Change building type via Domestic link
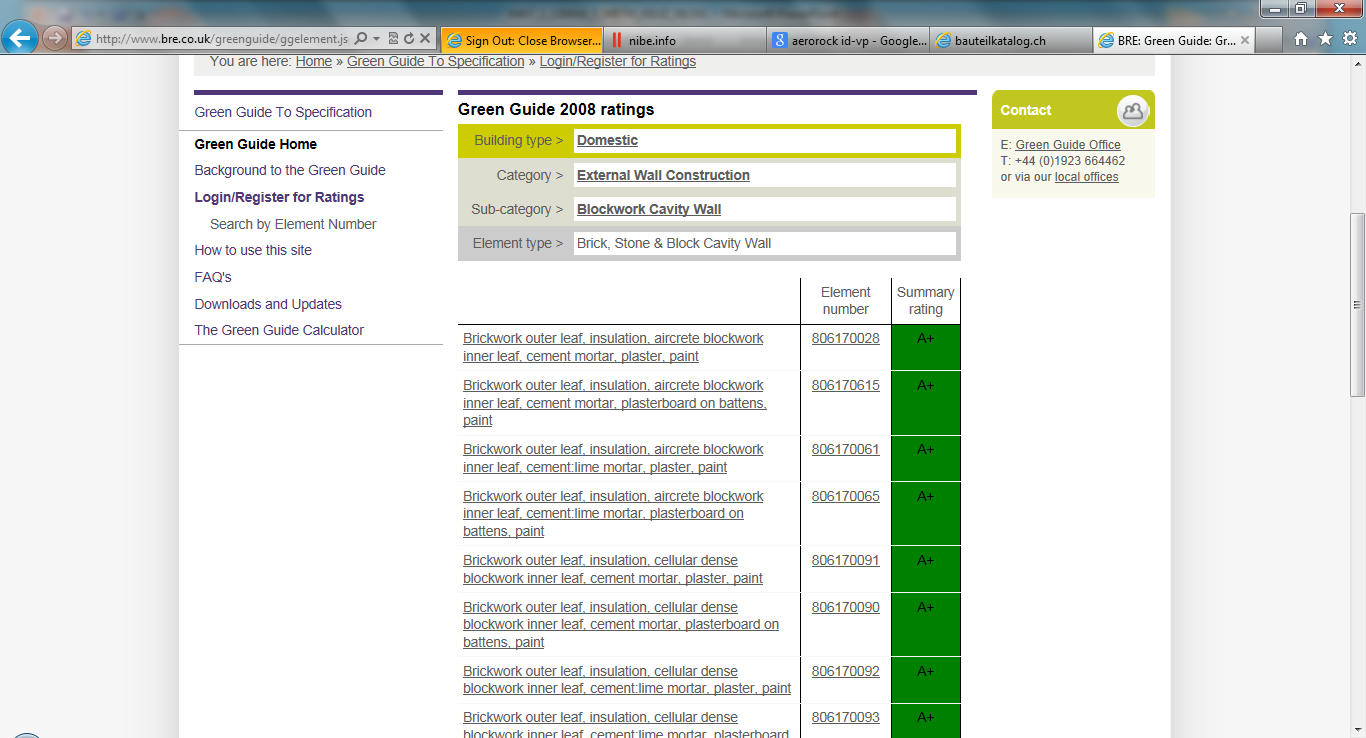The width and height of the screenshot is (1366, 738). [x=607, y=140]
